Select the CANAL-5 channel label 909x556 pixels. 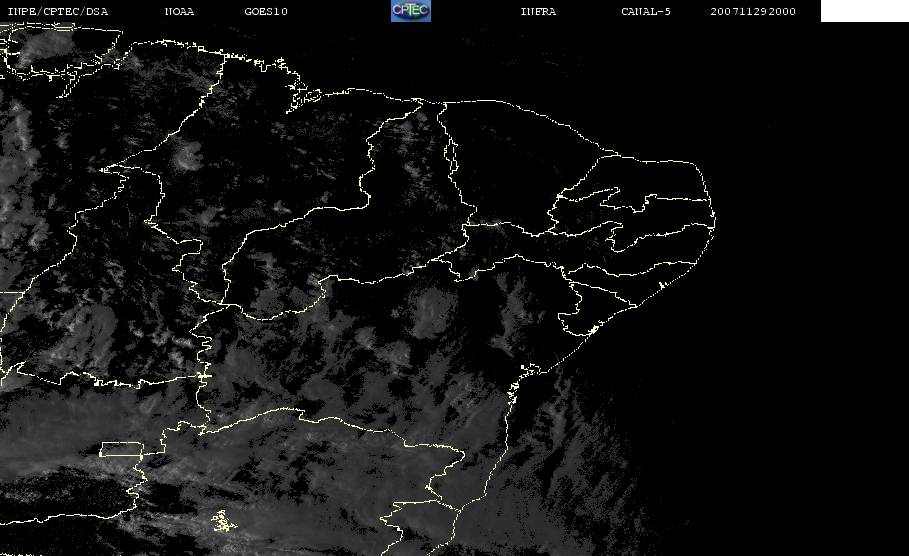(x=645, y=12)
